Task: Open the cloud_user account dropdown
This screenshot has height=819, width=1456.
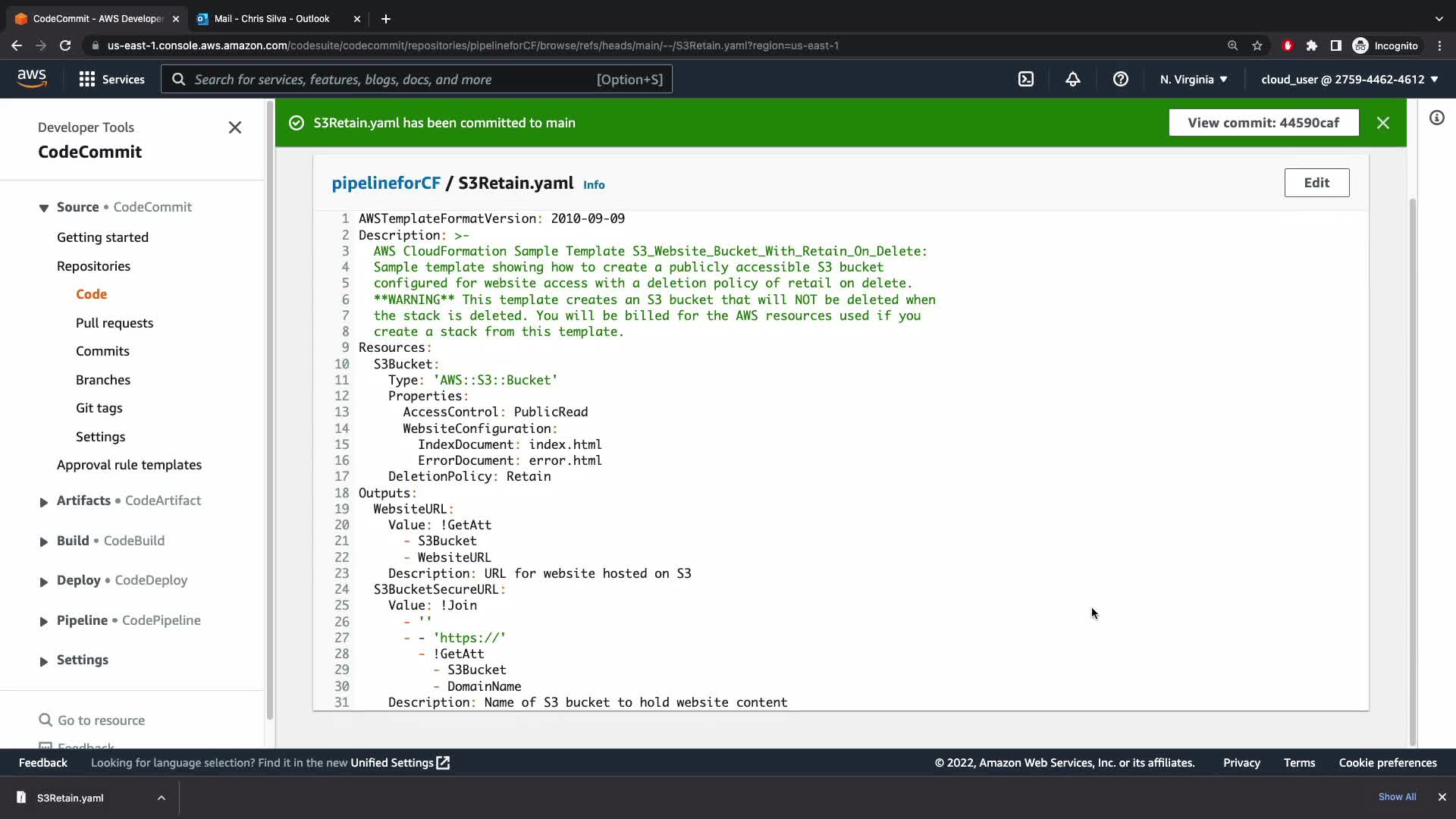Action: (x=1349, y=79)
